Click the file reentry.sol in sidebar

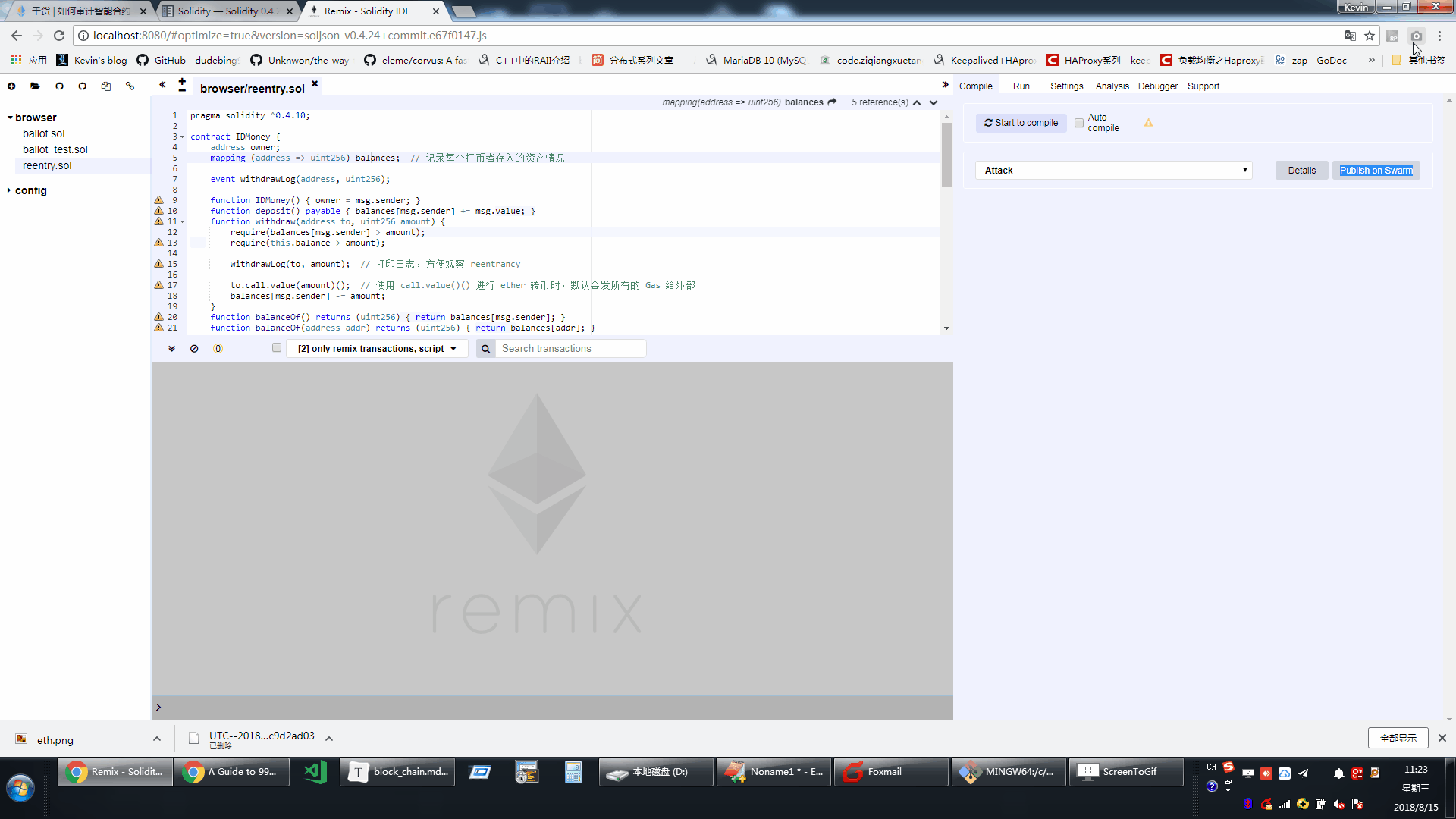47,165
